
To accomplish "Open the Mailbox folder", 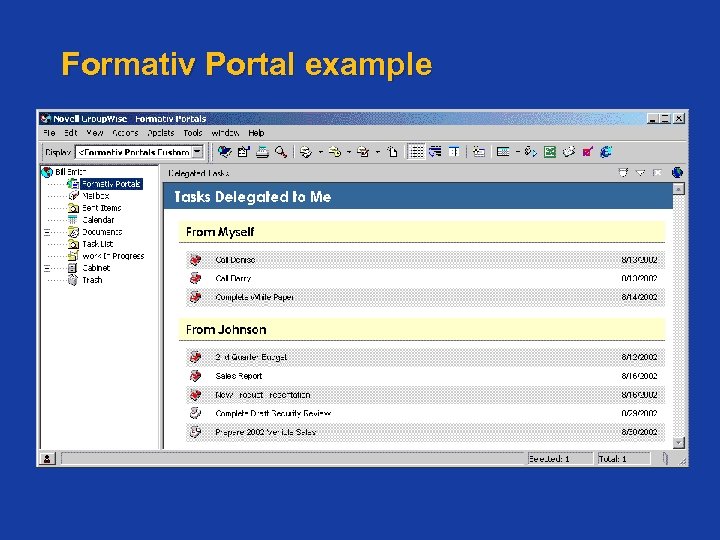I will [x=96, y=196].
